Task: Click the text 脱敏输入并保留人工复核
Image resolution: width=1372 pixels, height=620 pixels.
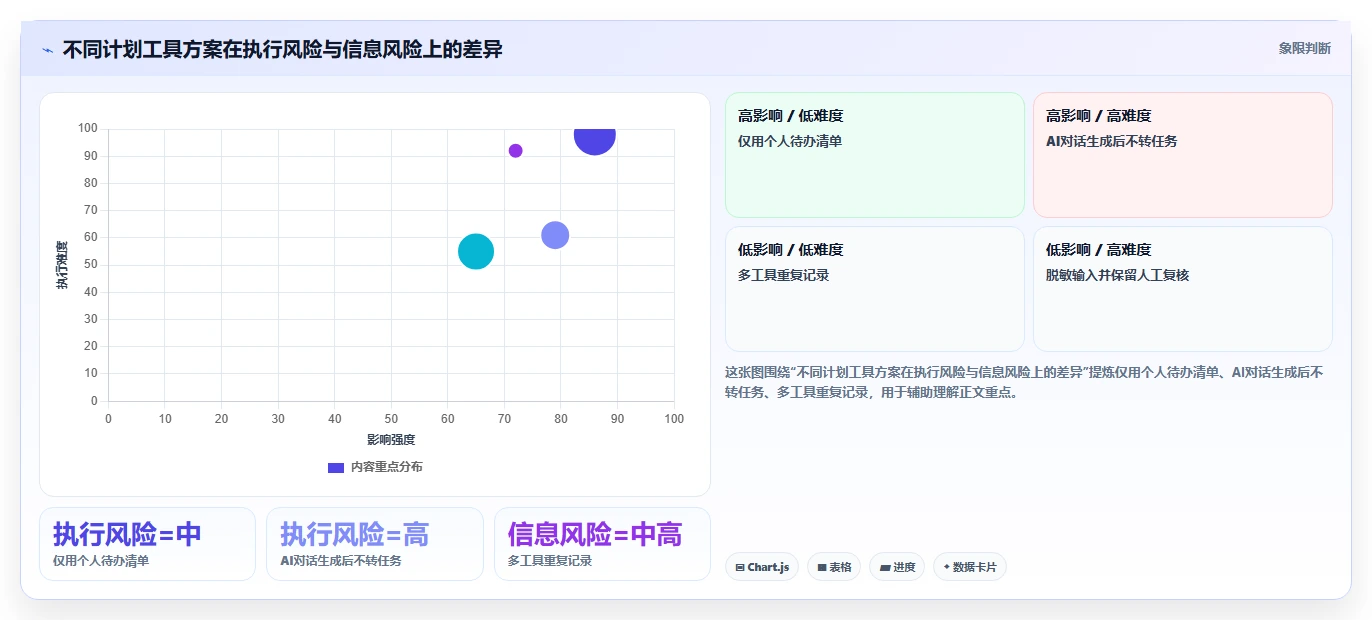Action: (1118, 275)
